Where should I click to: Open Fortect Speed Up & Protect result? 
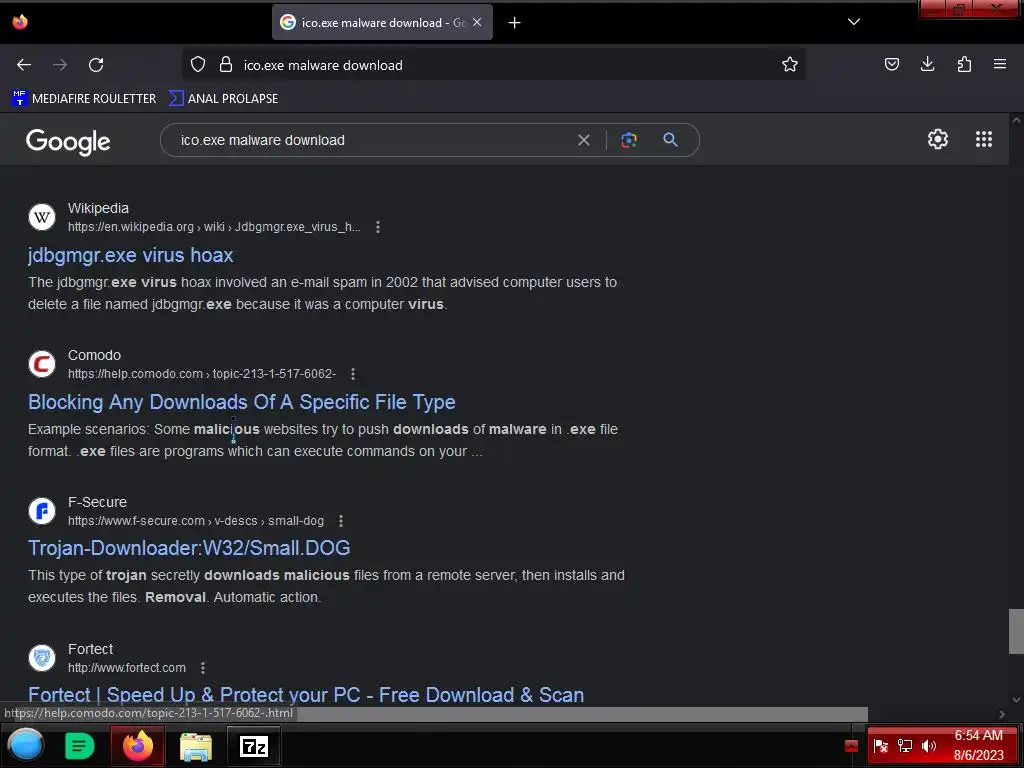(x=306, y=694)
